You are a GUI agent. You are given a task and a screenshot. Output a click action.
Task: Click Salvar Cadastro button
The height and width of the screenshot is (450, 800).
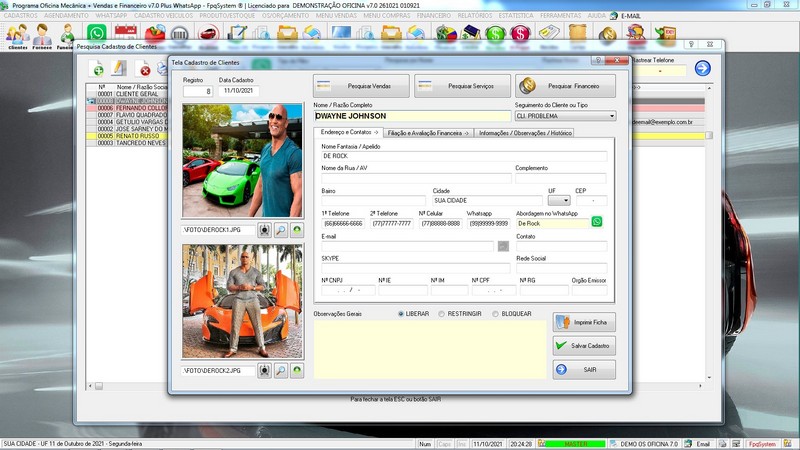click(x=584, y=345)
